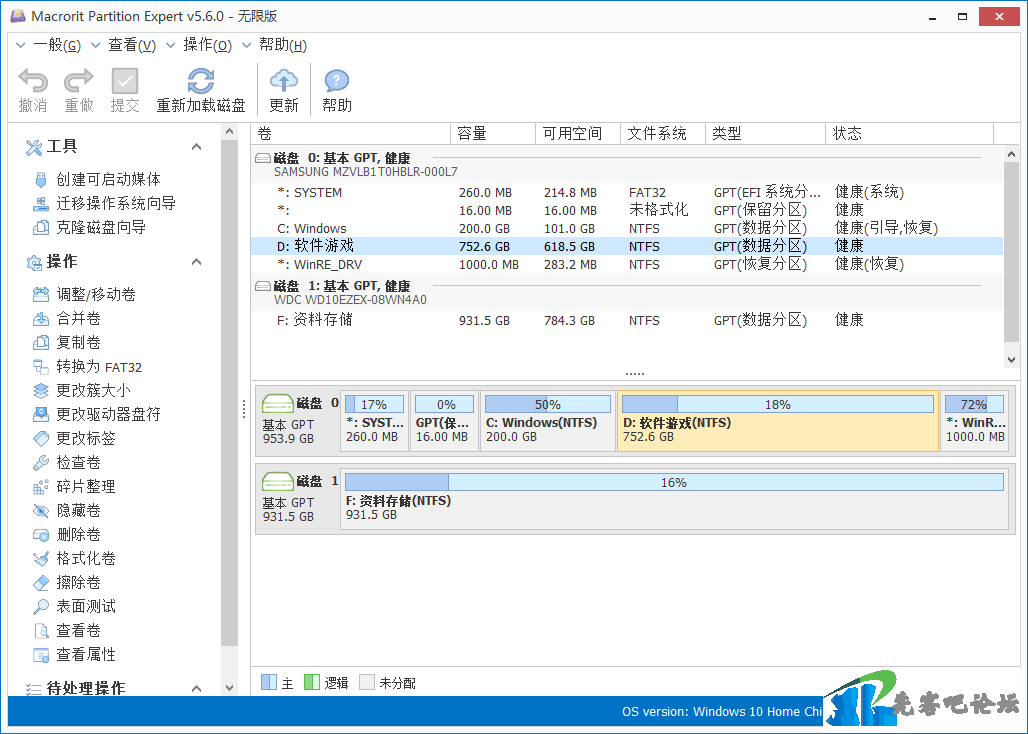This screenshot has height=734, width=1028.
Task: Click the C: Windows partition block
Action: click(x=547, y=421)
